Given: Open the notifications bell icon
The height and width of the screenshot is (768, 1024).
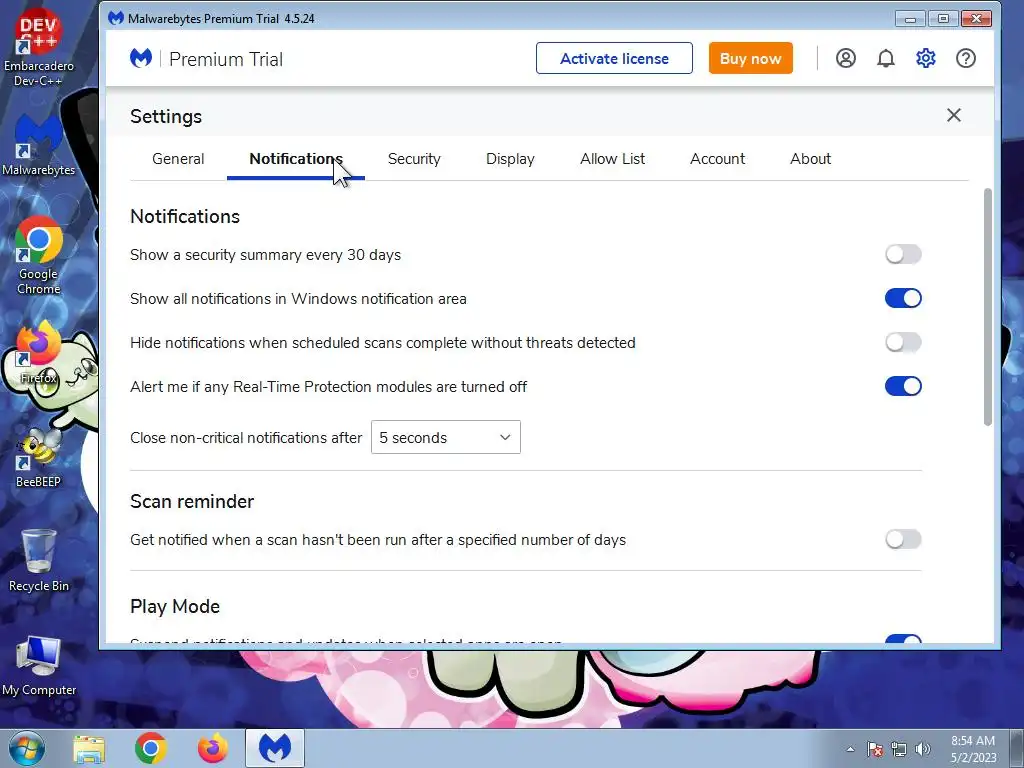Looking at the screenshot, I should click(886, 59).
